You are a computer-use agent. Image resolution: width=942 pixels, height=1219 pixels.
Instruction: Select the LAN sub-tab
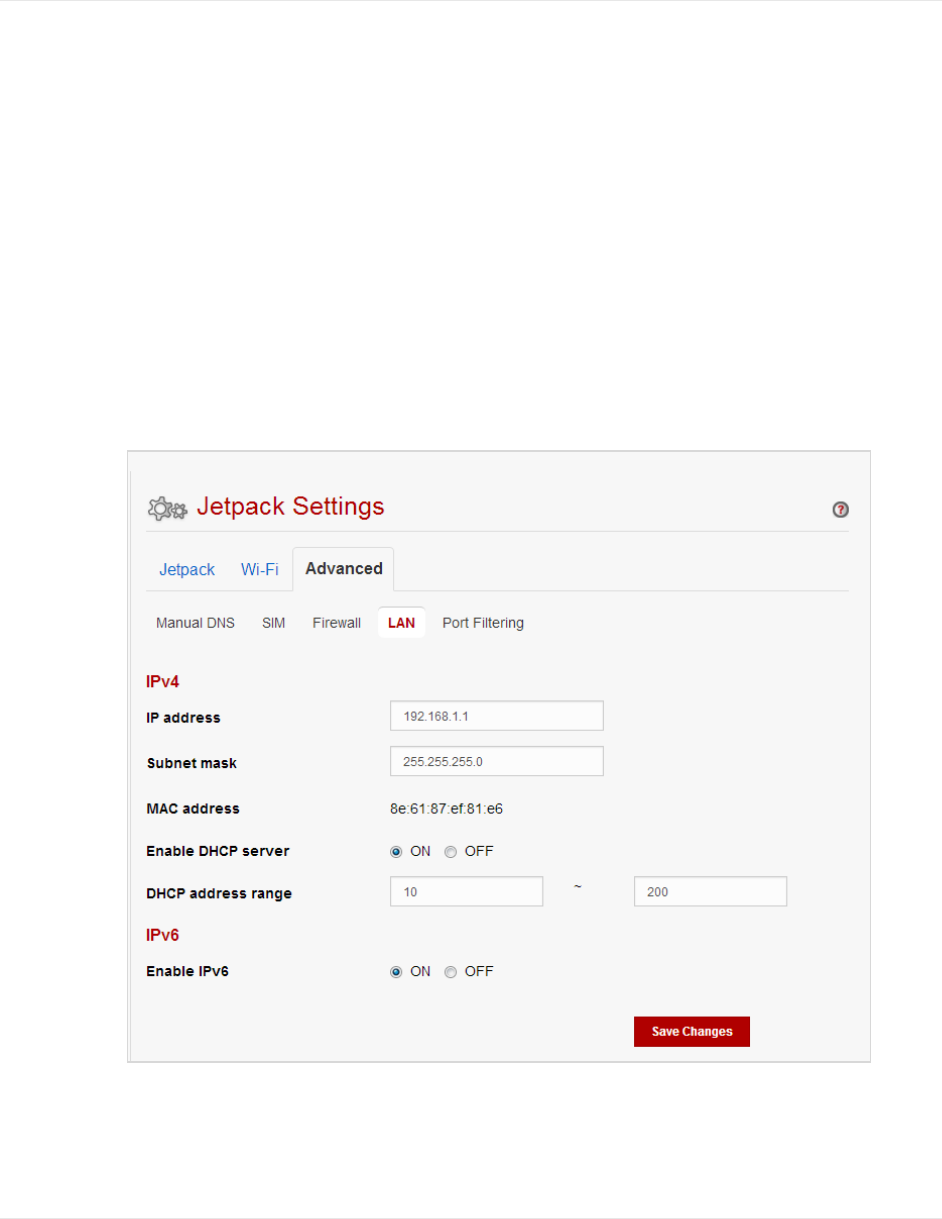point(401,623)
